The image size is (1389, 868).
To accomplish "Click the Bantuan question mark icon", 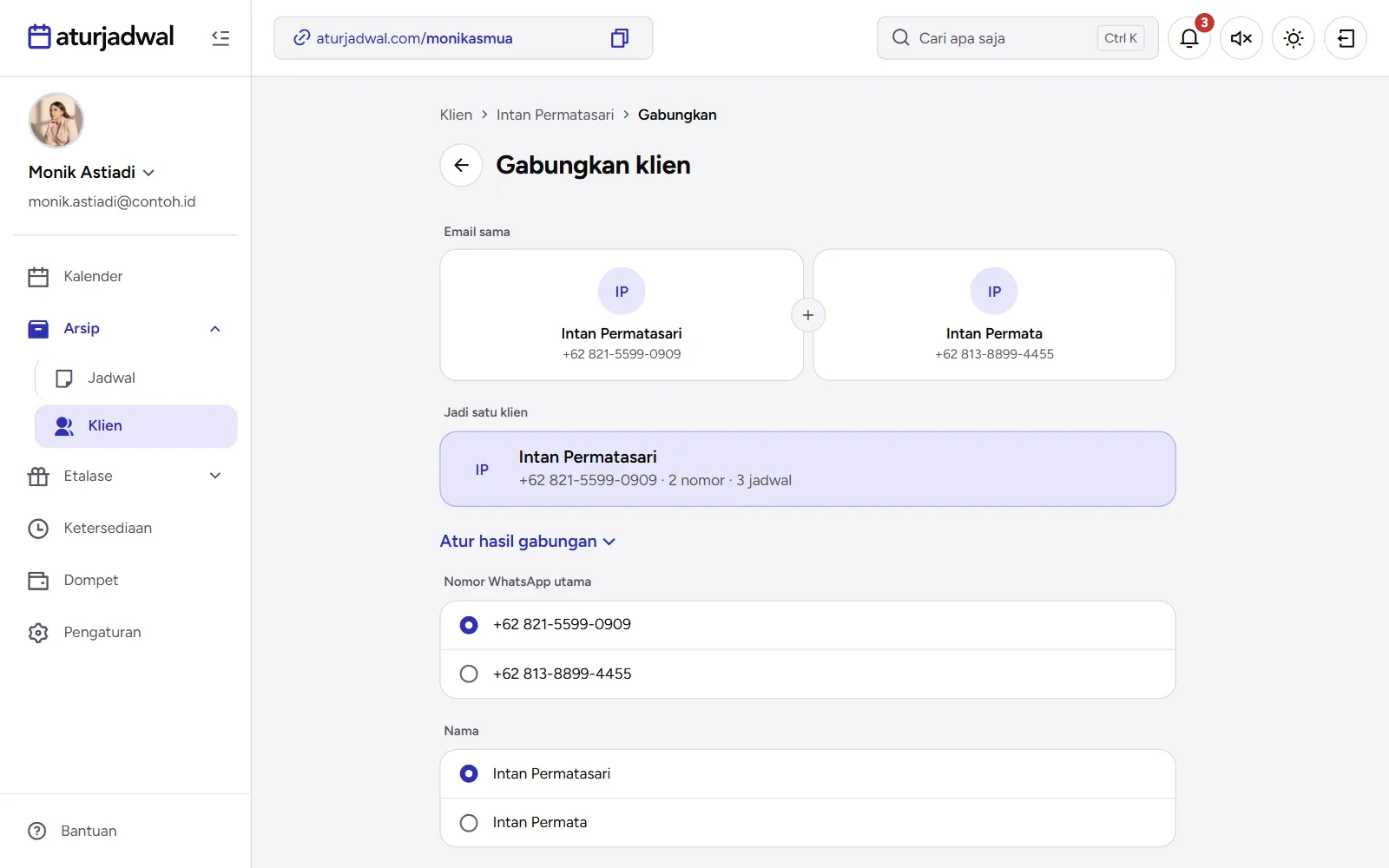I will click(37, 832).
